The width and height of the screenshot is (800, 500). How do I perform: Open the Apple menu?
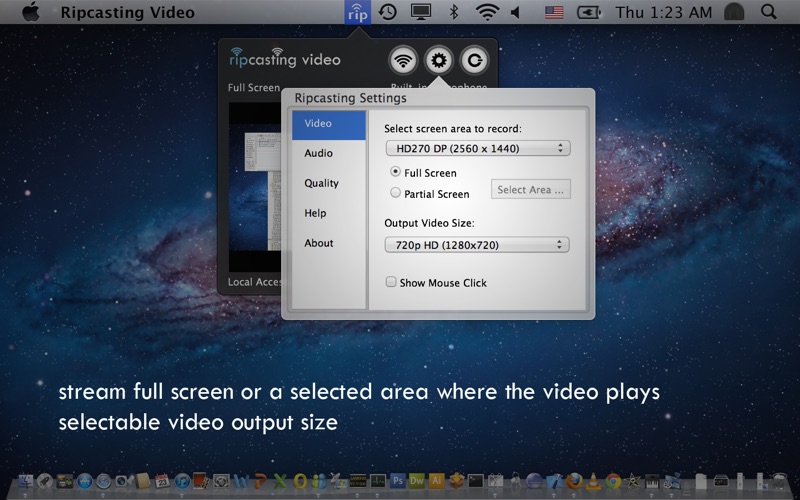click(x=31, y=12)
